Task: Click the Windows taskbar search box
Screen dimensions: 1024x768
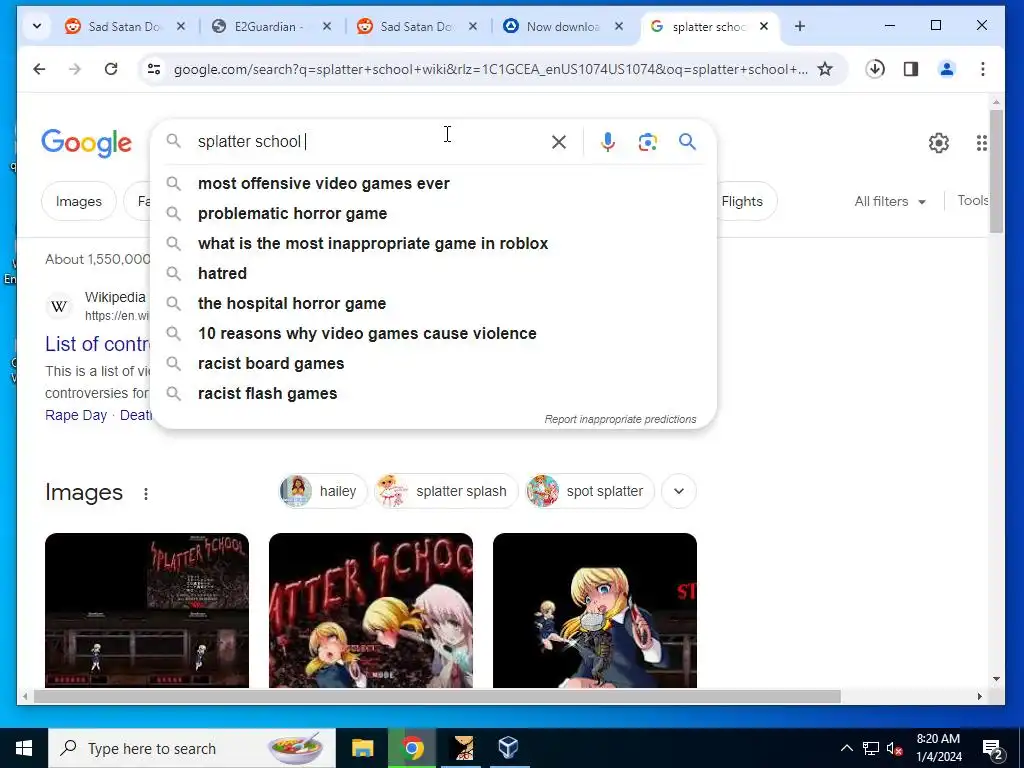Action: tap(192, 748)
